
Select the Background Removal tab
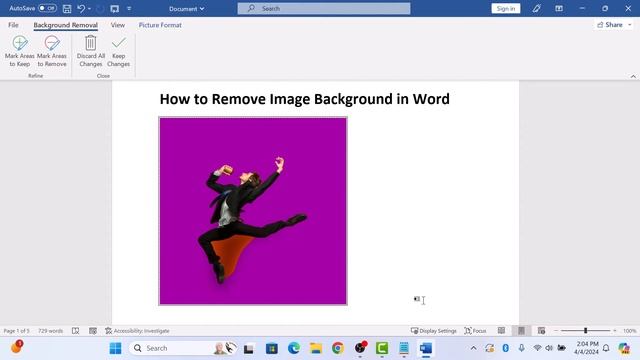coord(65,25)
